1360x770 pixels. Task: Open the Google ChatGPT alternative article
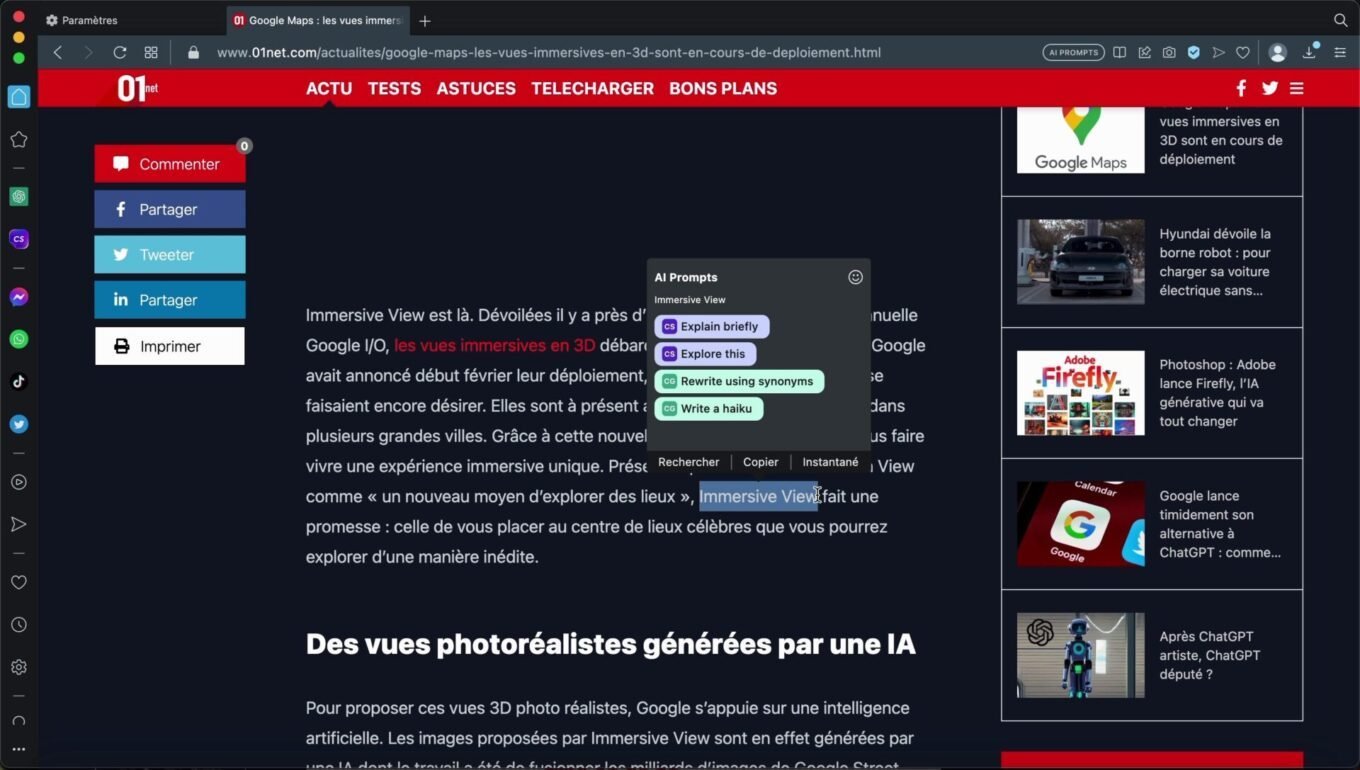(1152, 524)
